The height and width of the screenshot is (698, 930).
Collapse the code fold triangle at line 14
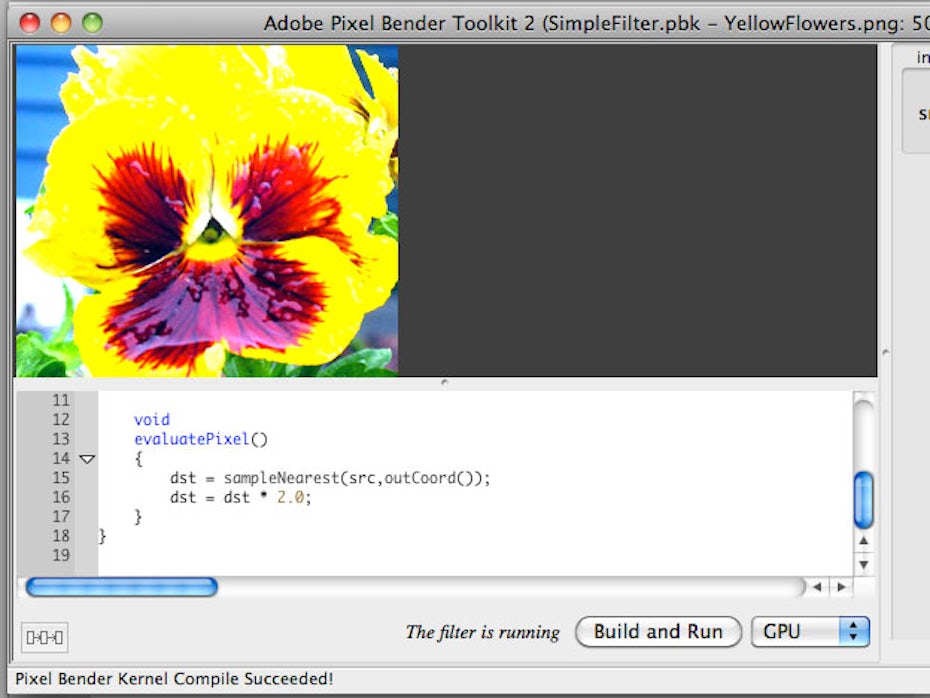pos(87,459)
